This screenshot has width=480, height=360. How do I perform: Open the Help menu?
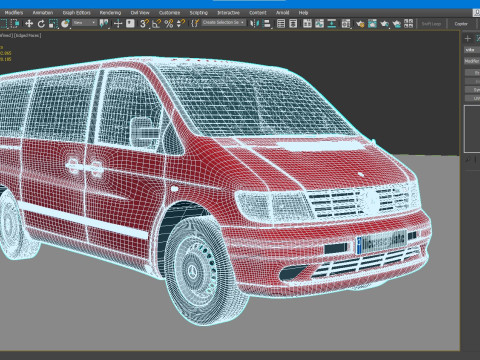pos(303,13)
